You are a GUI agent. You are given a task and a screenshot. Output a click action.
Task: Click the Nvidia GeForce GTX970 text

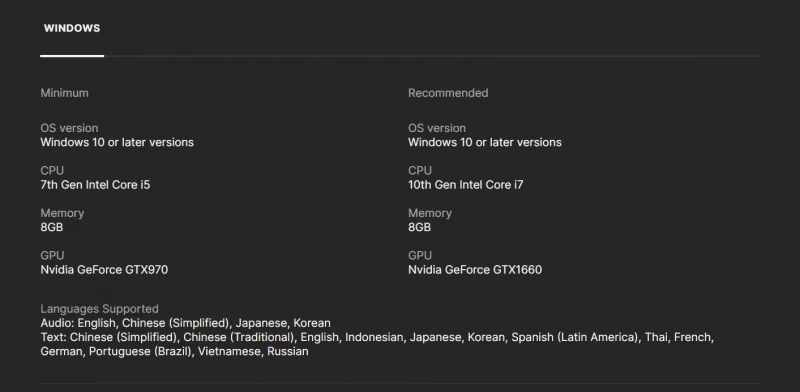104,270
